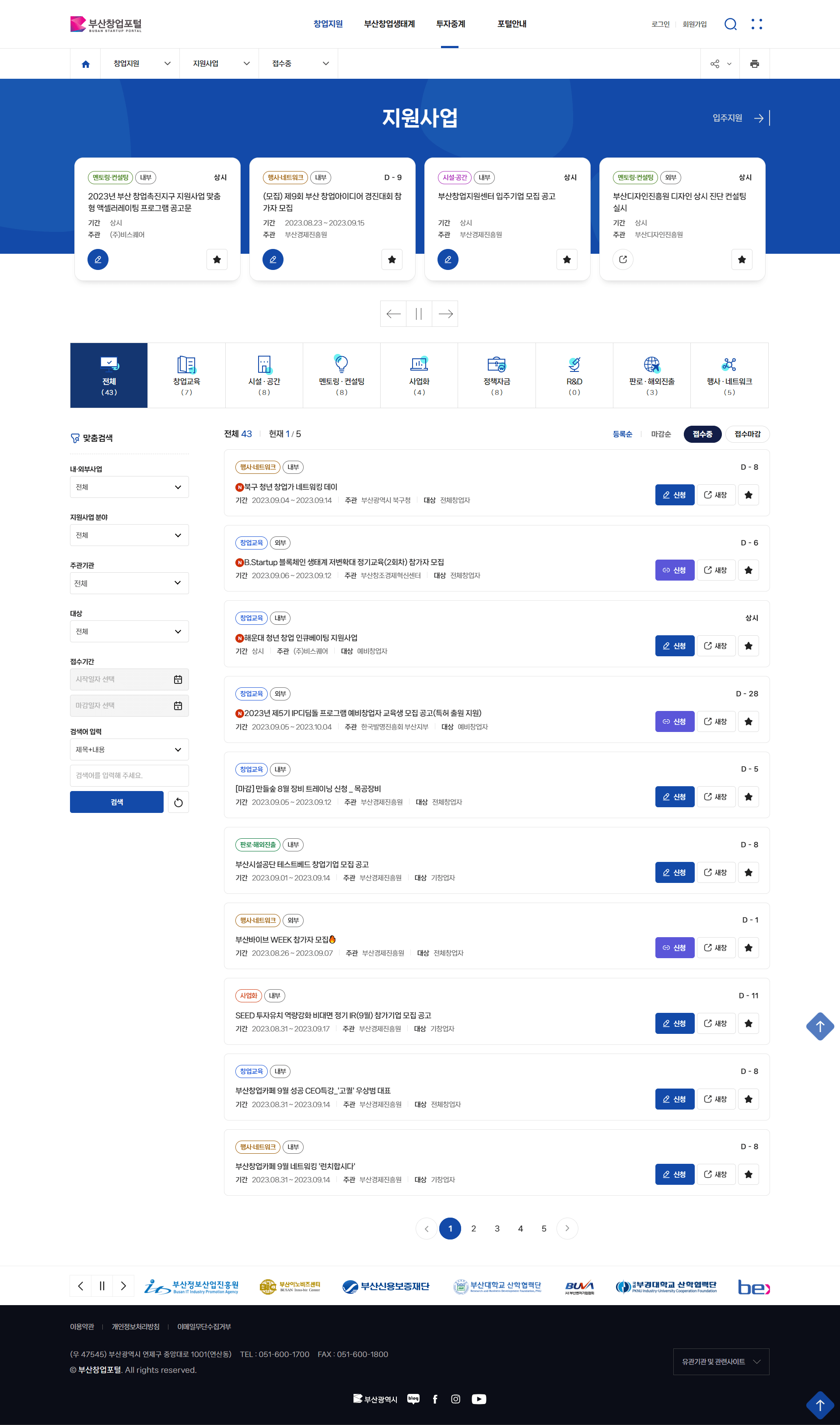The image size is (840, 1425).
Task: Open the search magnifier icon in header
Action: 730,24
